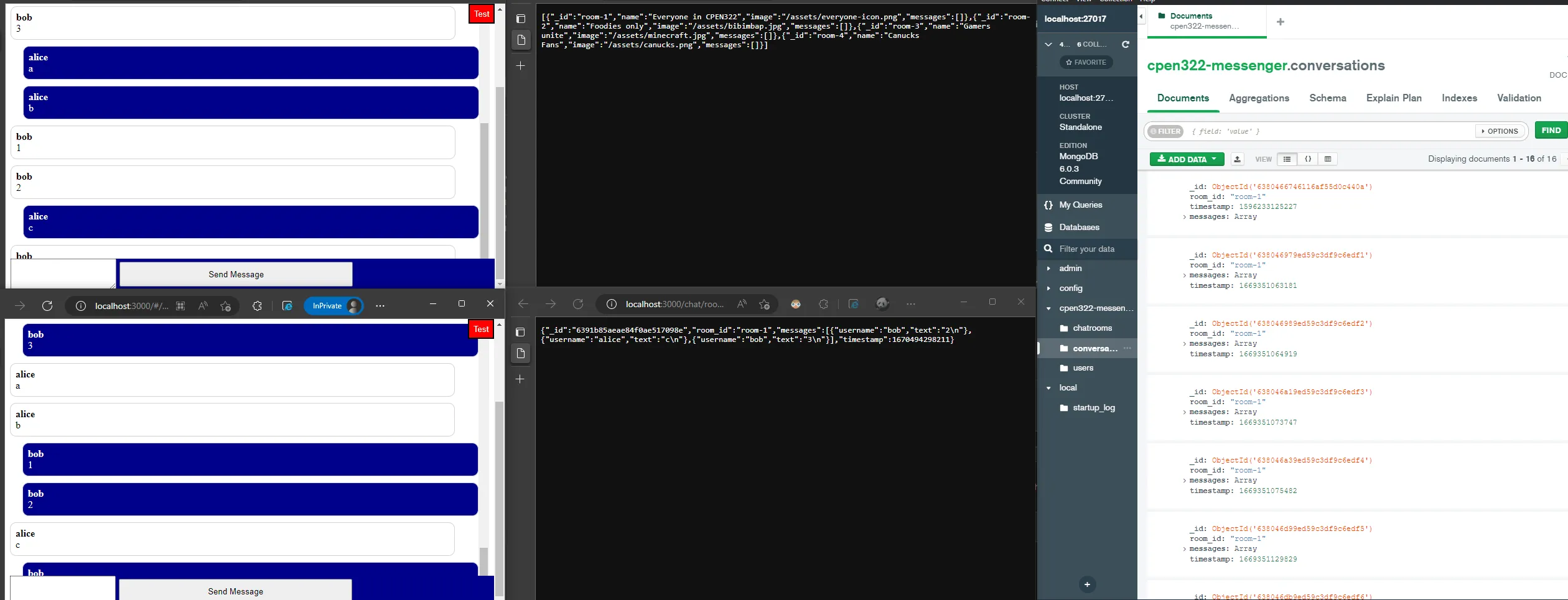
Task: Expand query OPTIONS
Action: tap(1500, 131)
